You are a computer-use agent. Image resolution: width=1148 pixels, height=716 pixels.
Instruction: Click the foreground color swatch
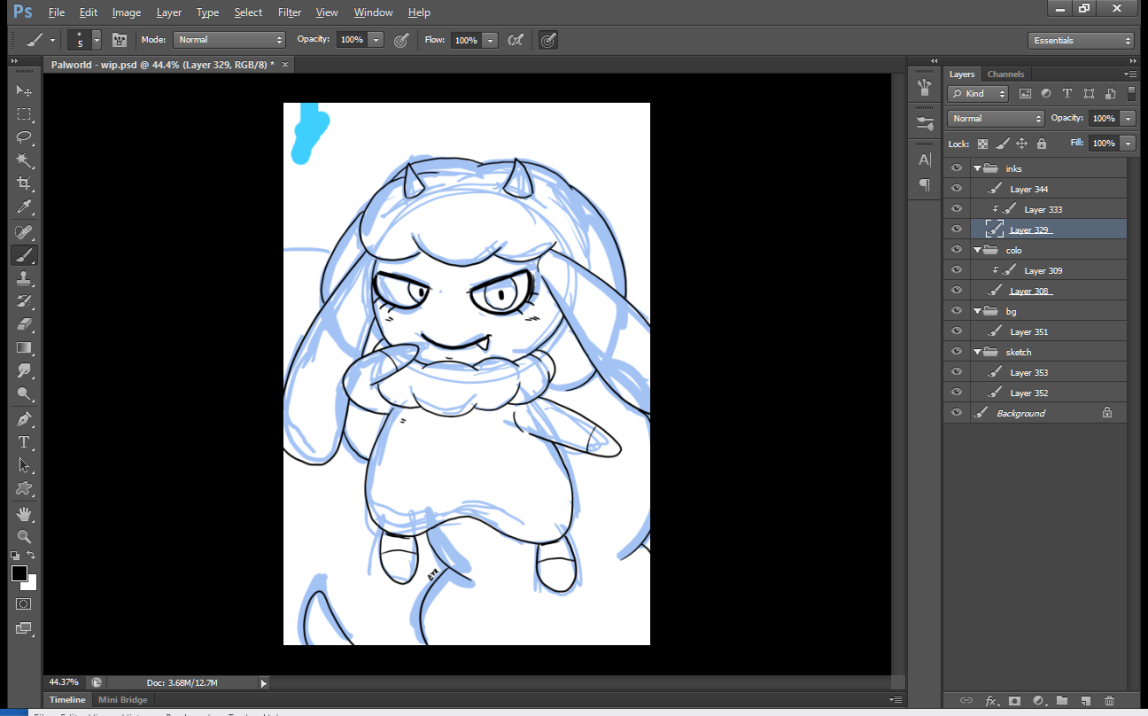pos(19,573)
